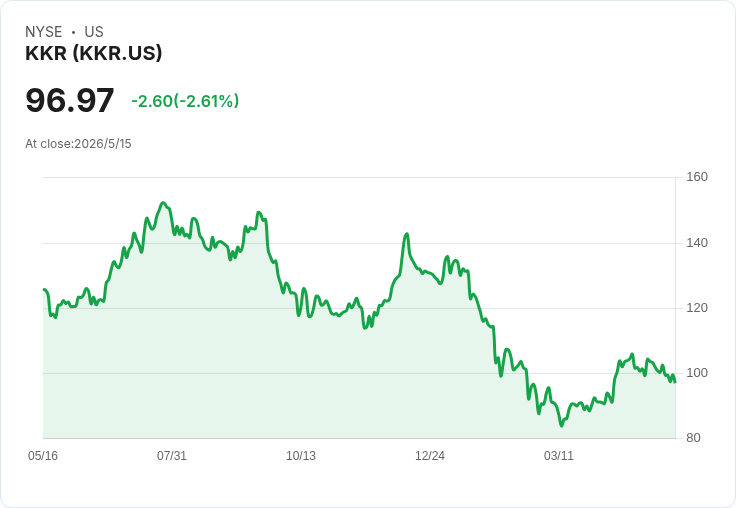Click the chart's highest peak near 07/31
This screenshot has width=736, height=508.
(163, 203)
